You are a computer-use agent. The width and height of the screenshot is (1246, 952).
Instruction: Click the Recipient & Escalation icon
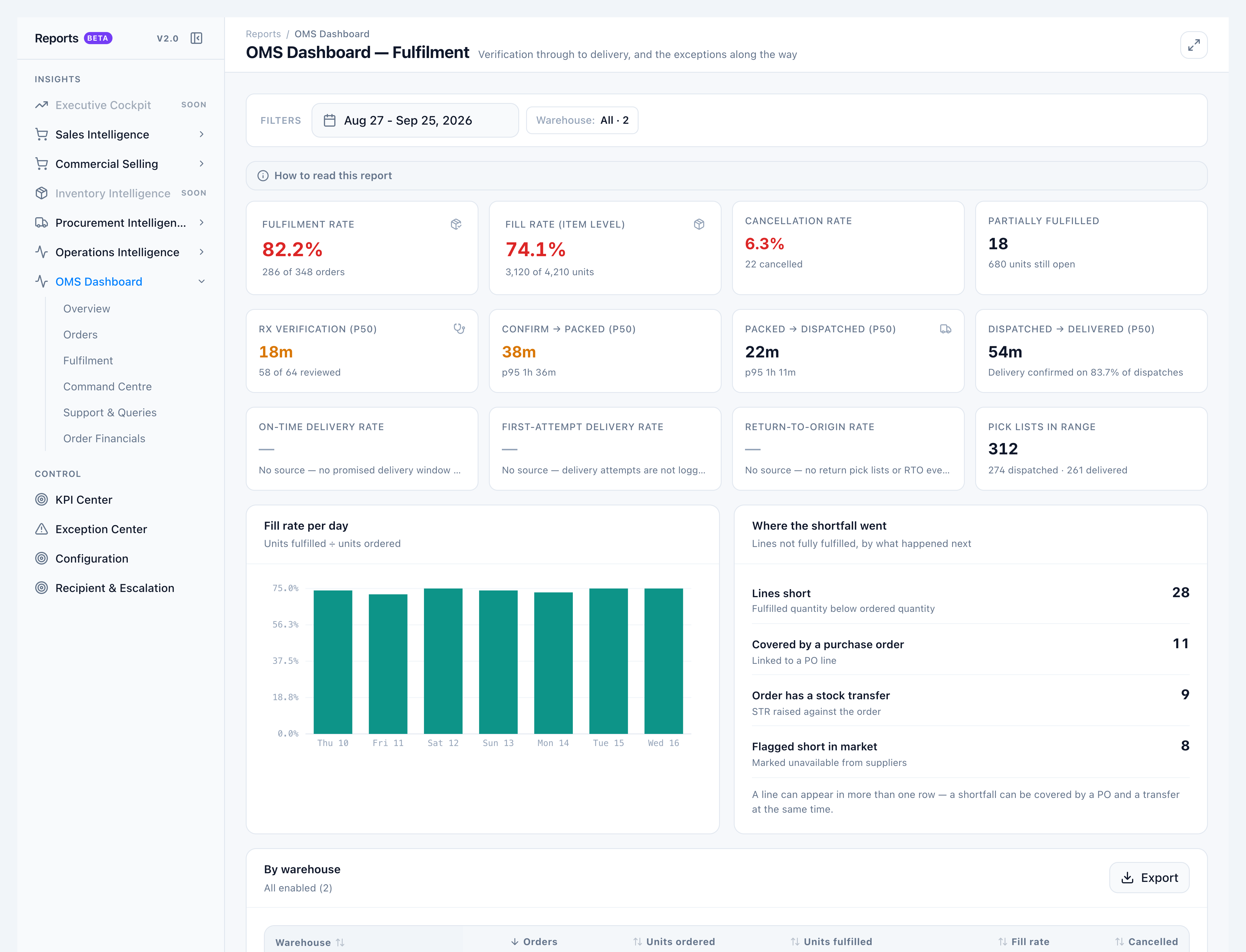(x=41, y=588)
